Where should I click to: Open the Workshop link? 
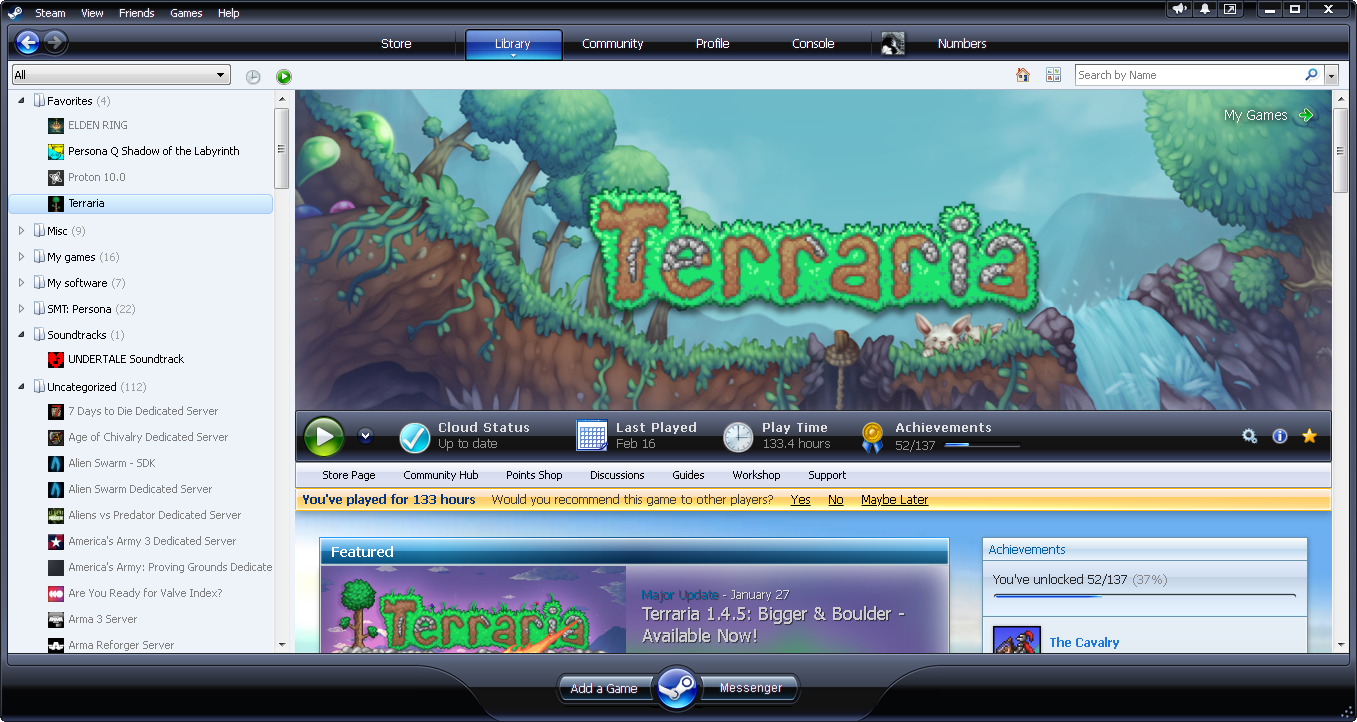(x=756, y=475)
